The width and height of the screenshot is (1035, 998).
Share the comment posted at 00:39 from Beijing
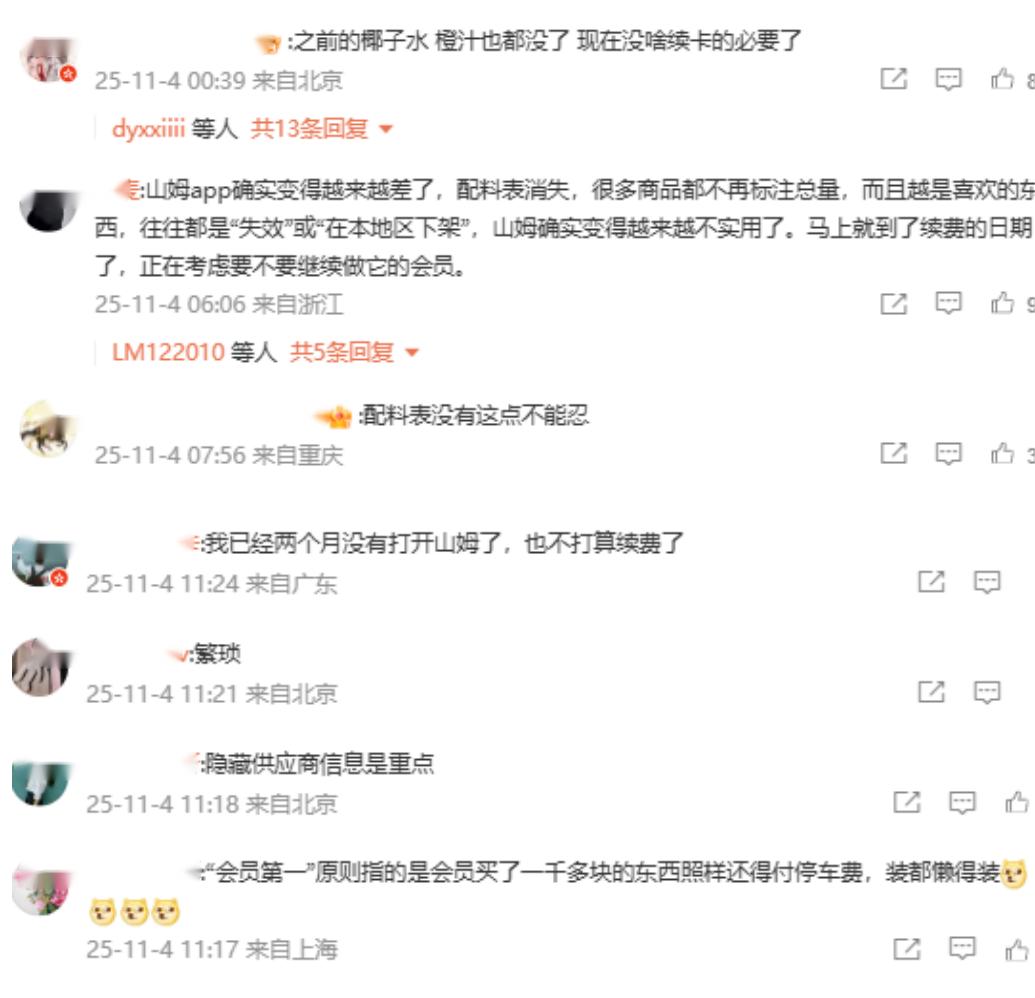(894, 79)
